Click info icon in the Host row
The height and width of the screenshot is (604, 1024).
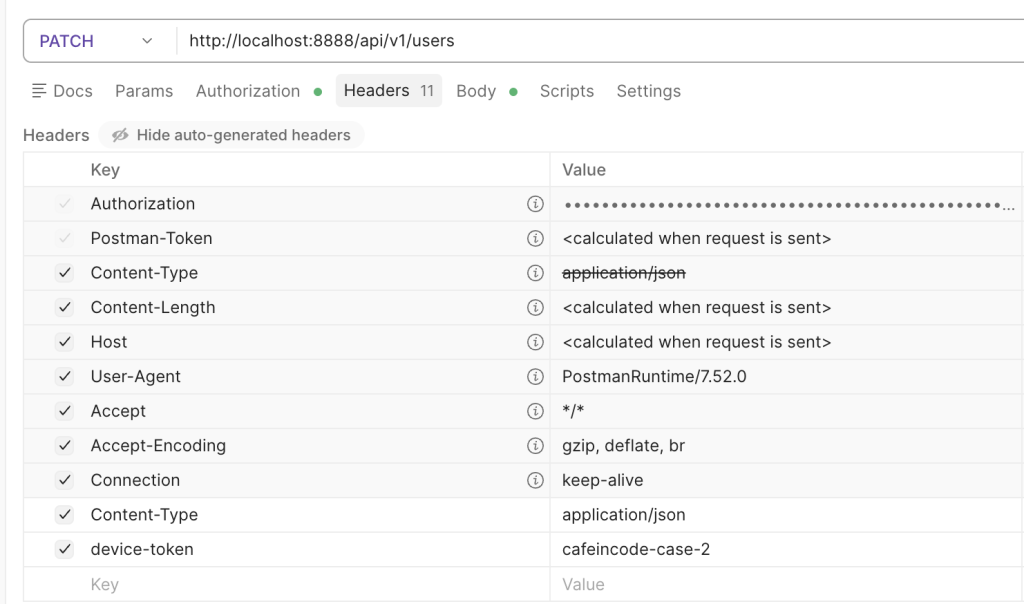click(535, 342)
